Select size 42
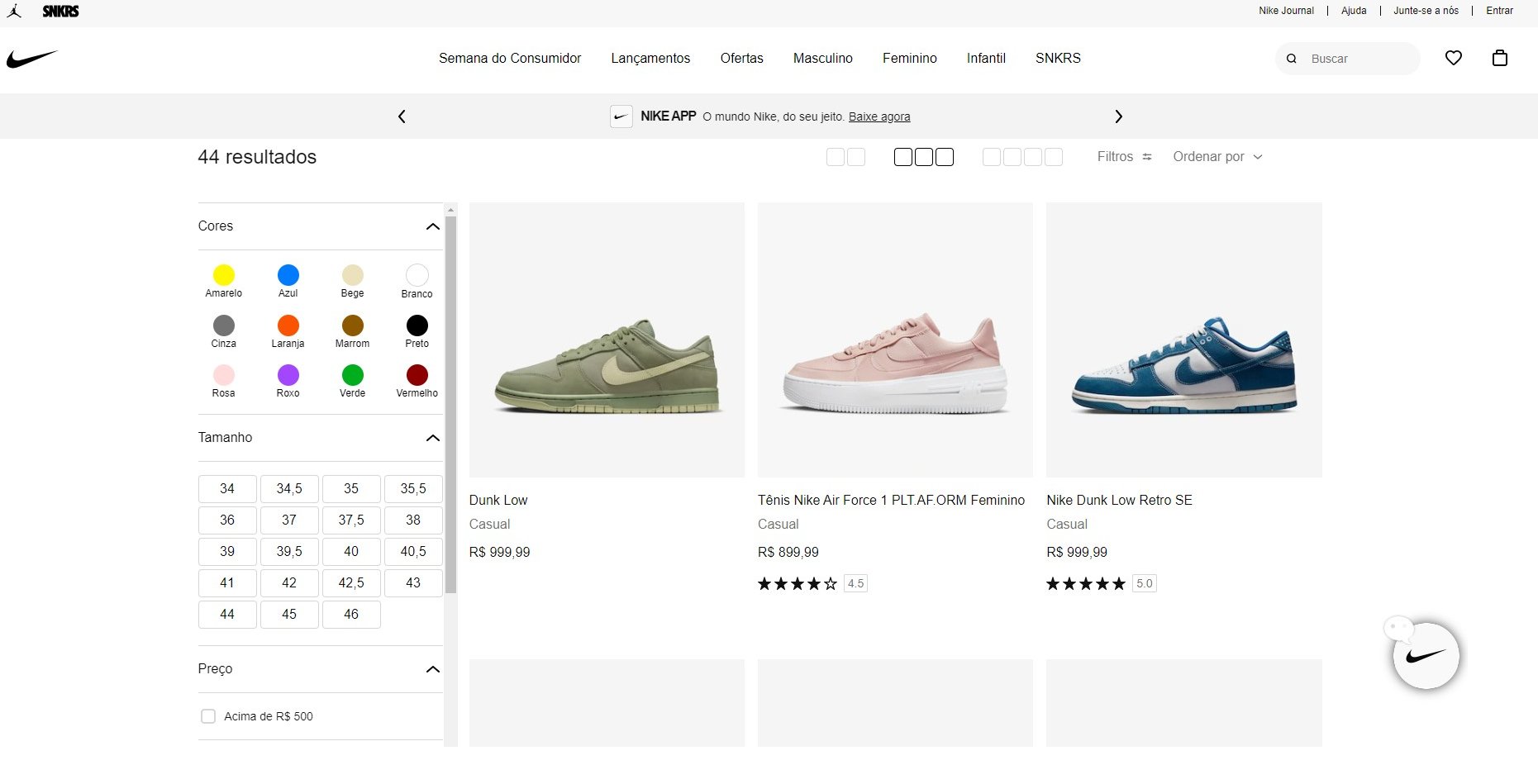This screenshot has height=784, width=1538. 289,583
